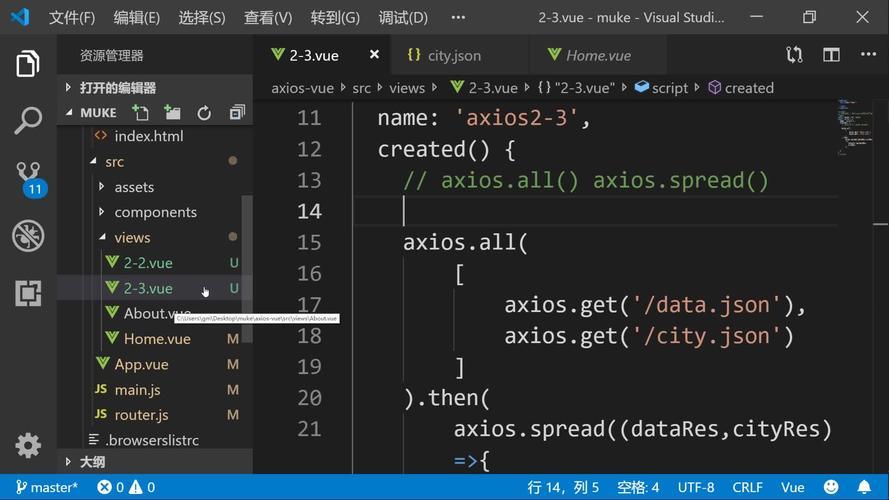Collapse the views folder
Screen dimensions: 889x500
tap(132, 238)
